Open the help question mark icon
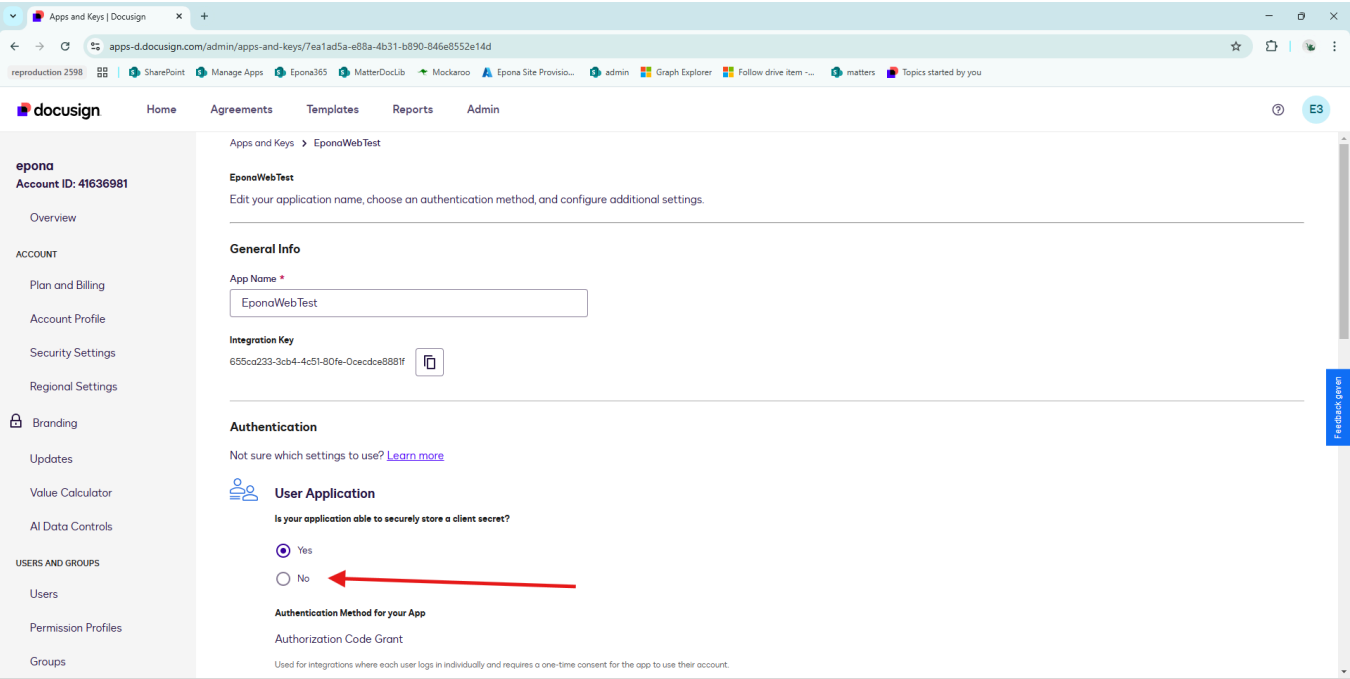Image resolution: width=1350 pixels, height=679 pixels. point(1278,110)
